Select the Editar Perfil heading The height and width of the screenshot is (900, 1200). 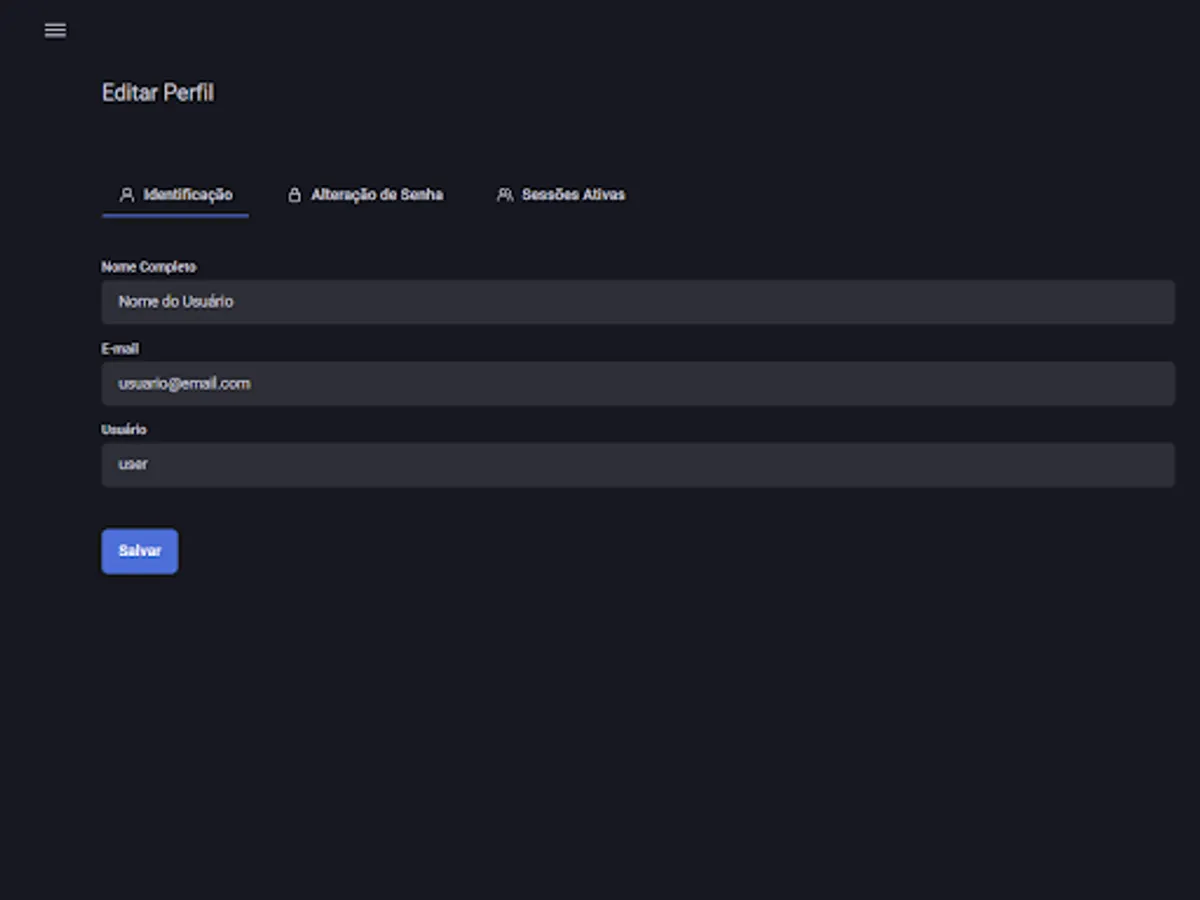(158, 93)
